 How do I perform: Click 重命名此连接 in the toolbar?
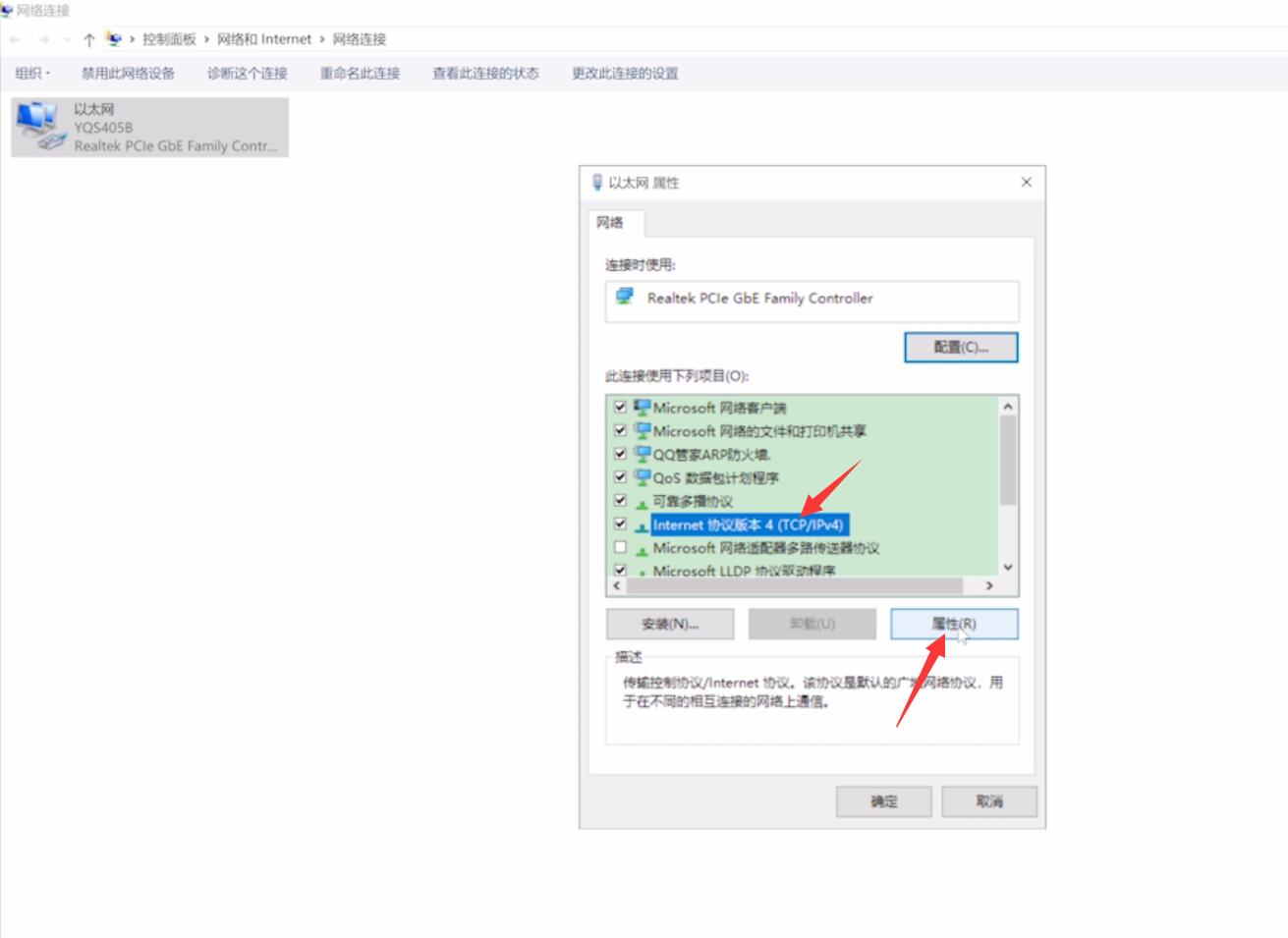coord(360,73)
